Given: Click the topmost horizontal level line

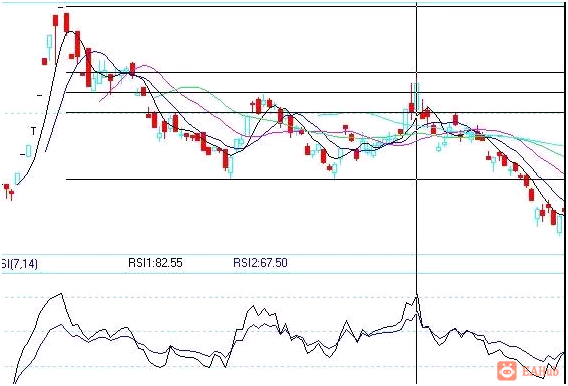Looking at the screenshot, I should pos(315,7).
